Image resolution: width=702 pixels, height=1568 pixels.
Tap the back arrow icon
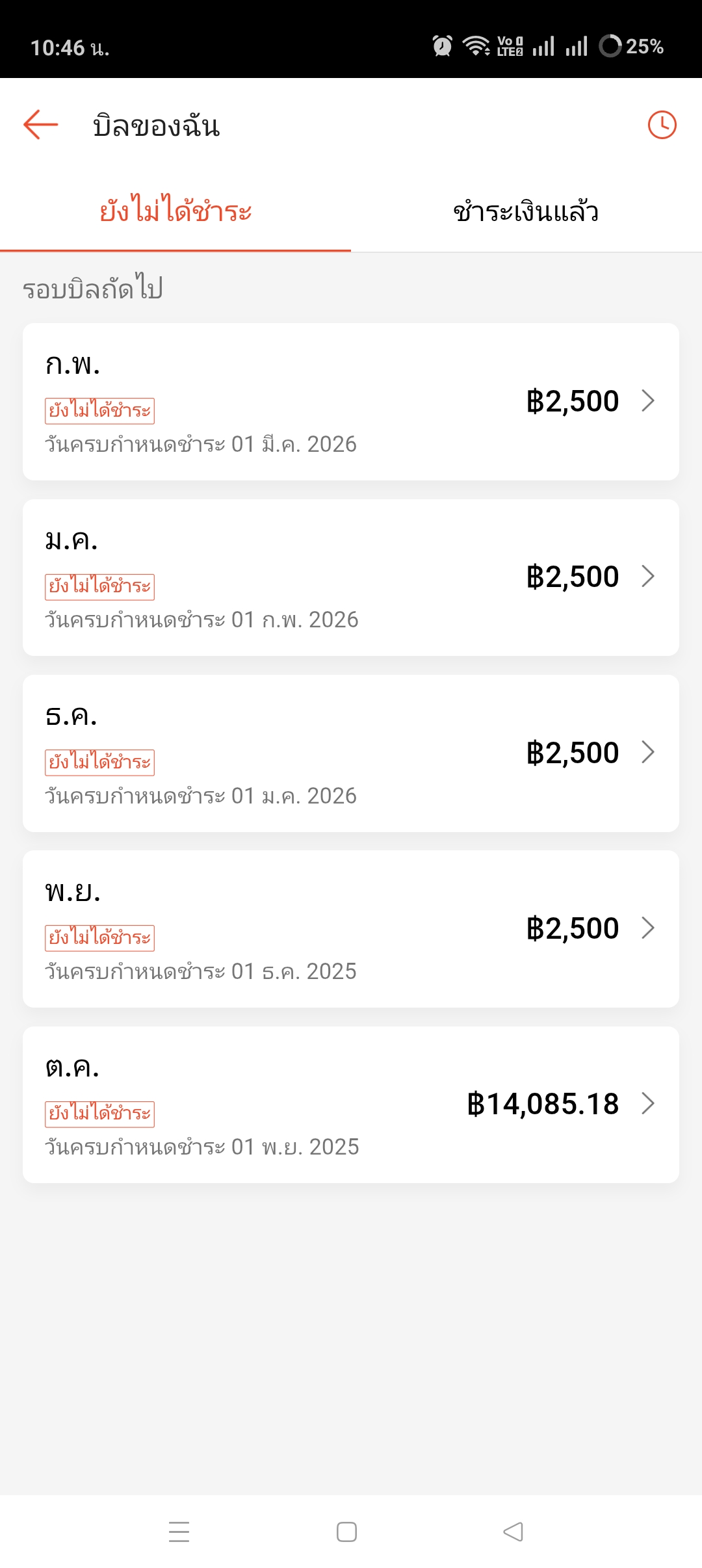(40, 124)
